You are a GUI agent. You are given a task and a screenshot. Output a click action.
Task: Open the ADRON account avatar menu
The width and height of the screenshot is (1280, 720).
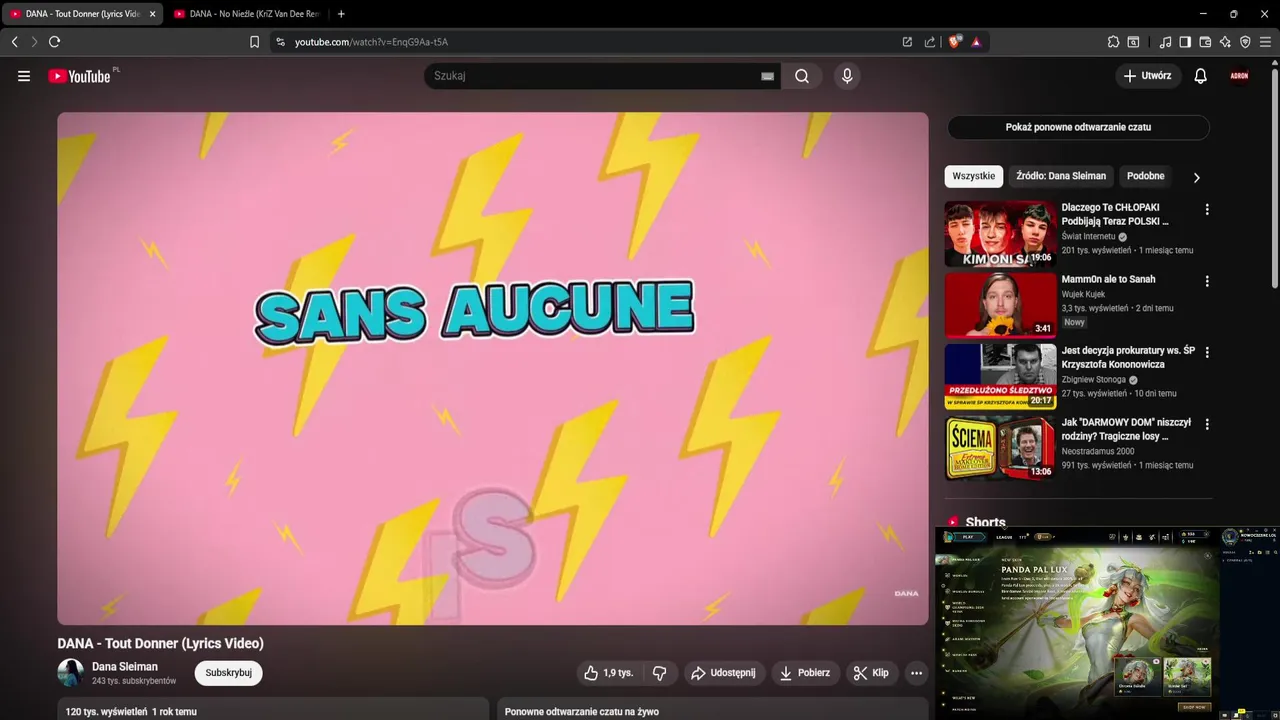click(x=1240, y=76)
